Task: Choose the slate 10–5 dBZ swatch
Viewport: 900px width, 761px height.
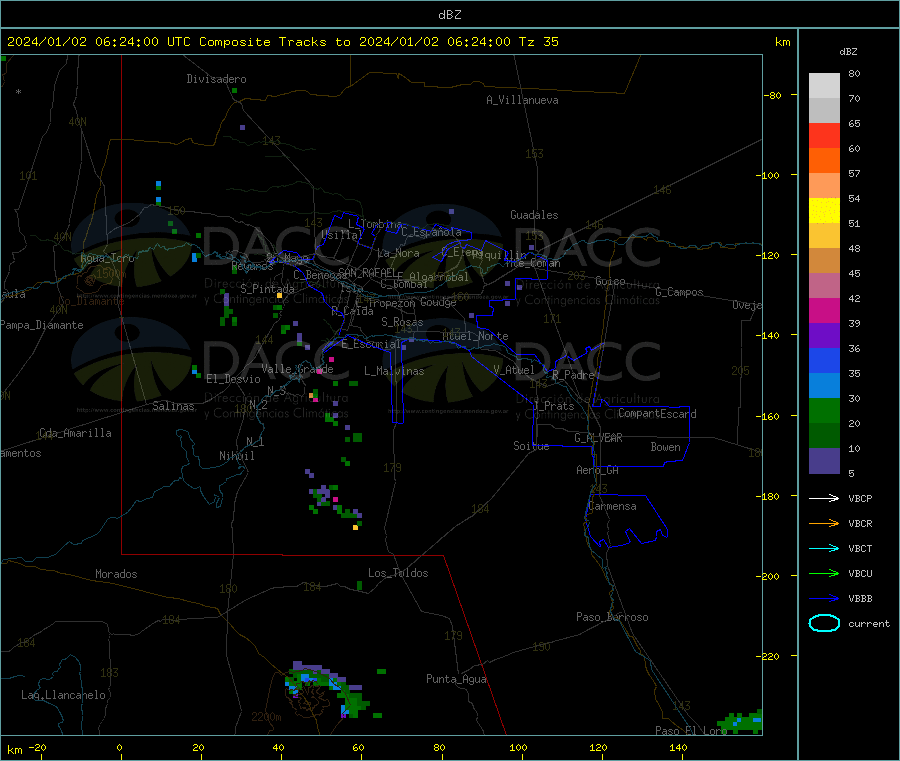Action: coord(824,461)
